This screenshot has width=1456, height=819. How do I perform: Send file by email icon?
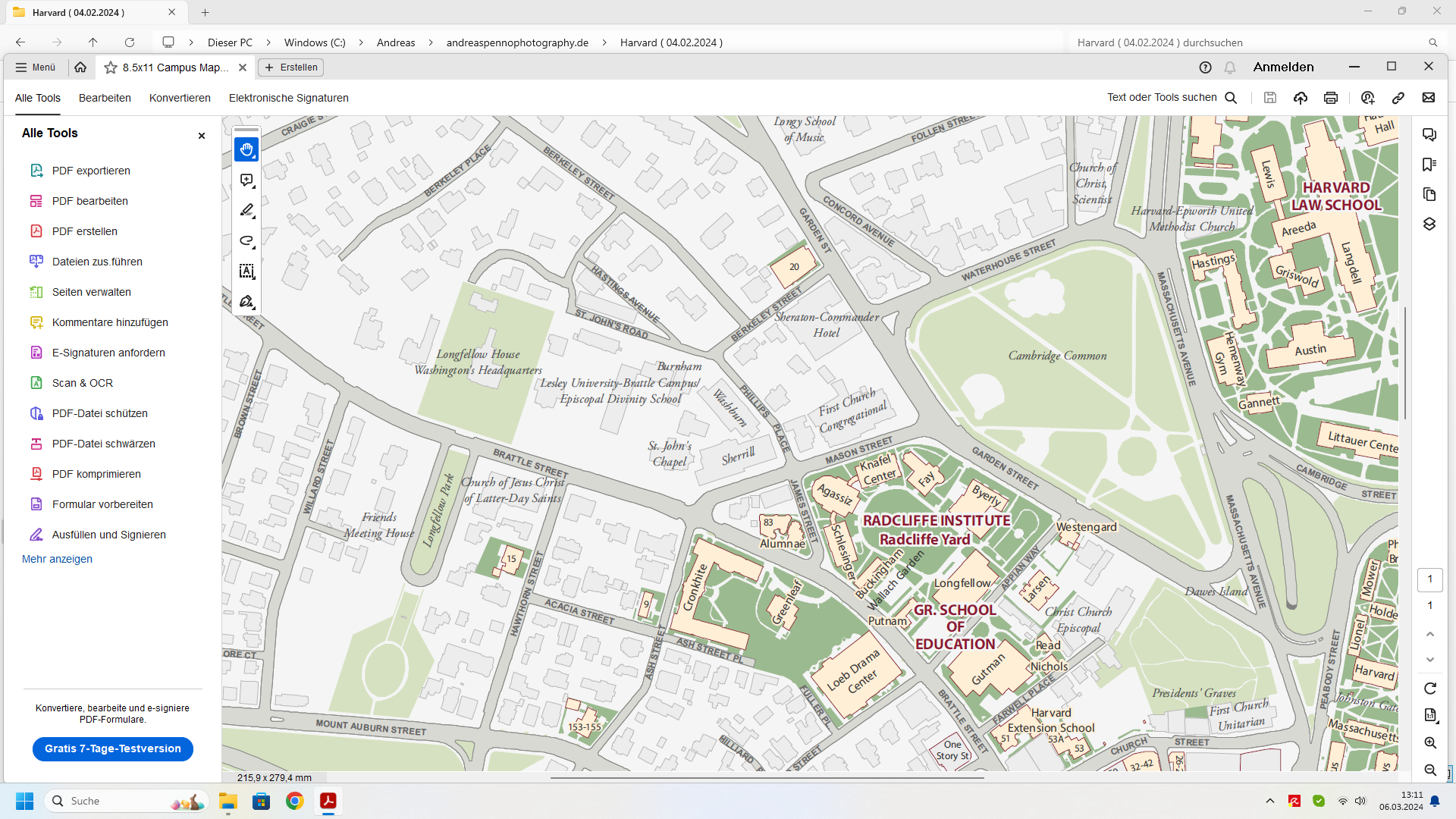[1429, 98]
